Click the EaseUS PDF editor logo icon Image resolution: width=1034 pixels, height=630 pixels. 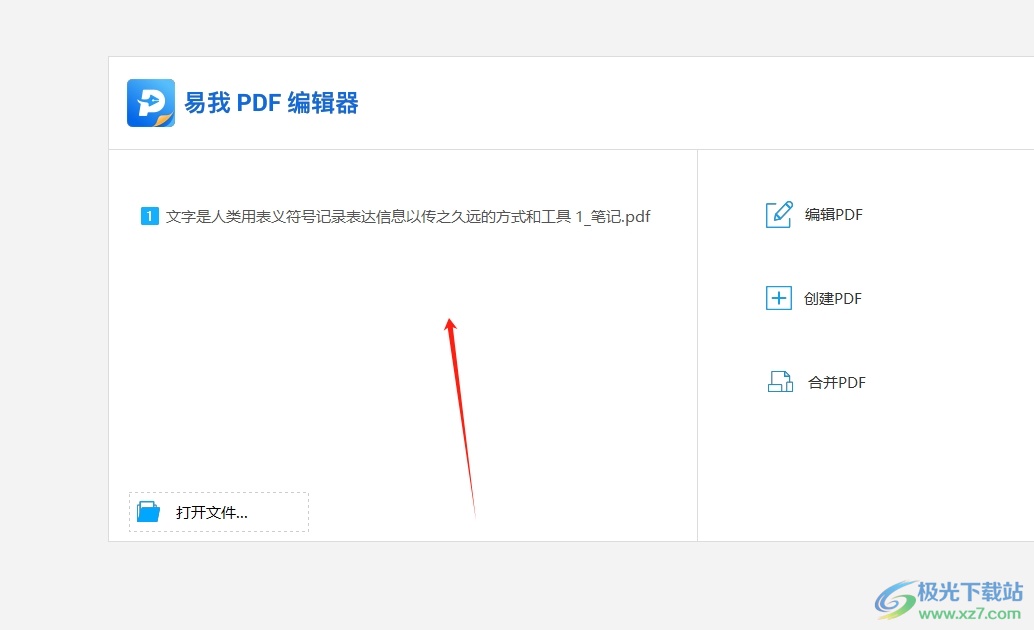(151, 103)
